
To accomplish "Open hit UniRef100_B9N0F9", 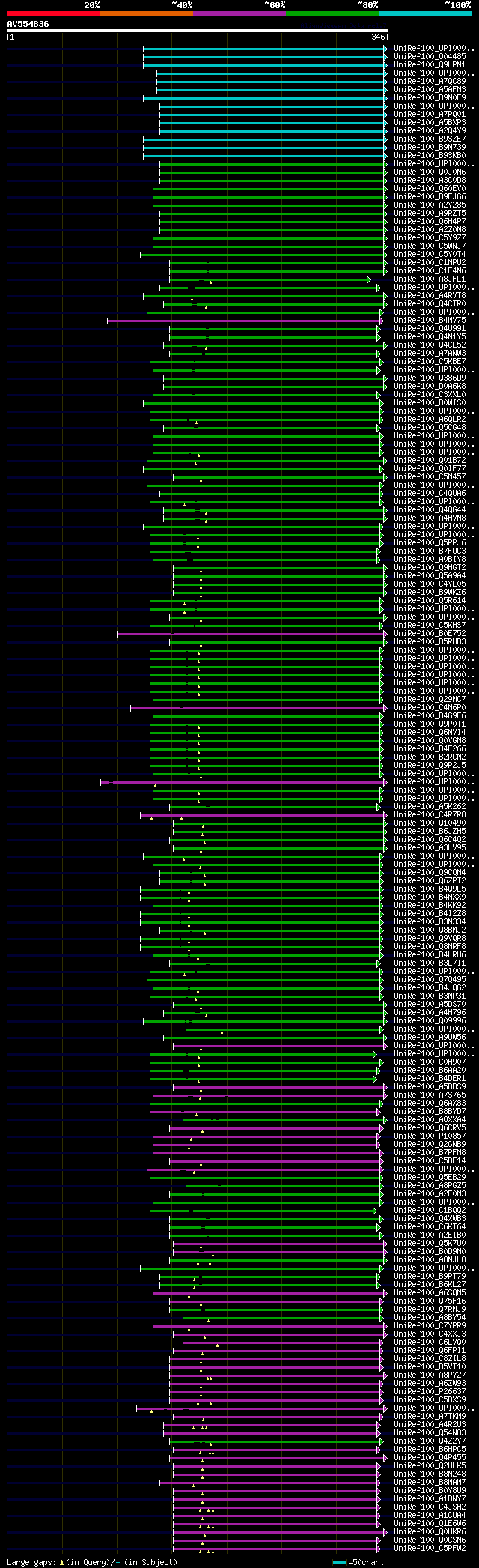I will click(x=430, y=98).
